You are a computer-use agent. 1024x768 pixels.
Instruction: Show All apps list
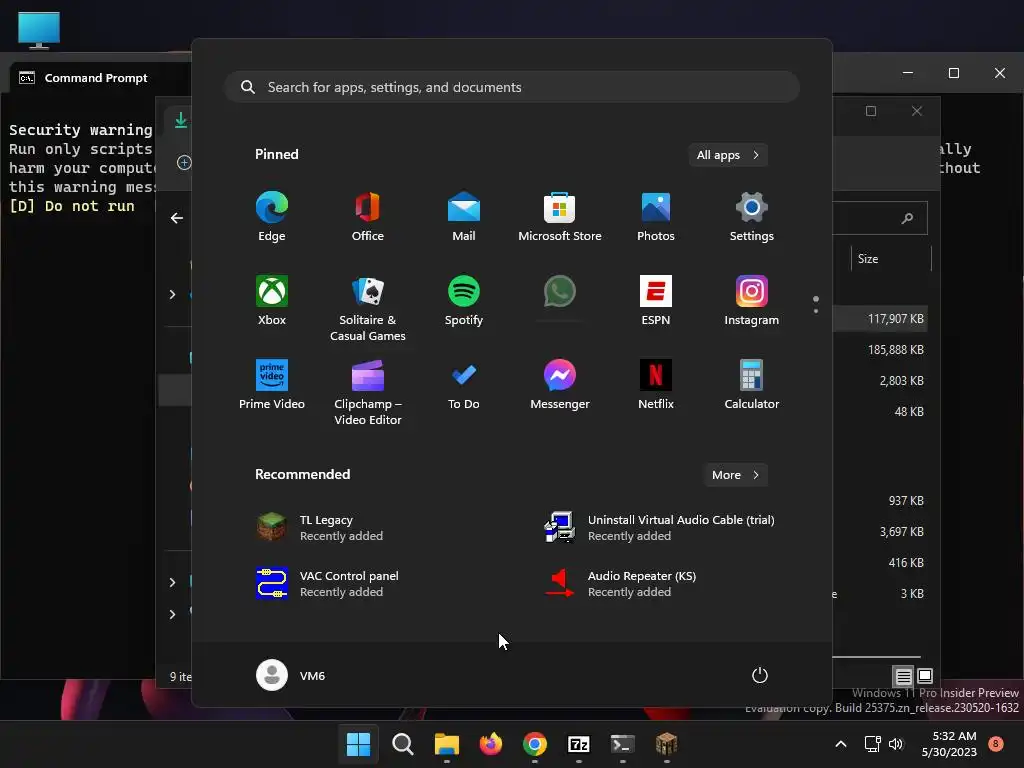coord(728,155)
